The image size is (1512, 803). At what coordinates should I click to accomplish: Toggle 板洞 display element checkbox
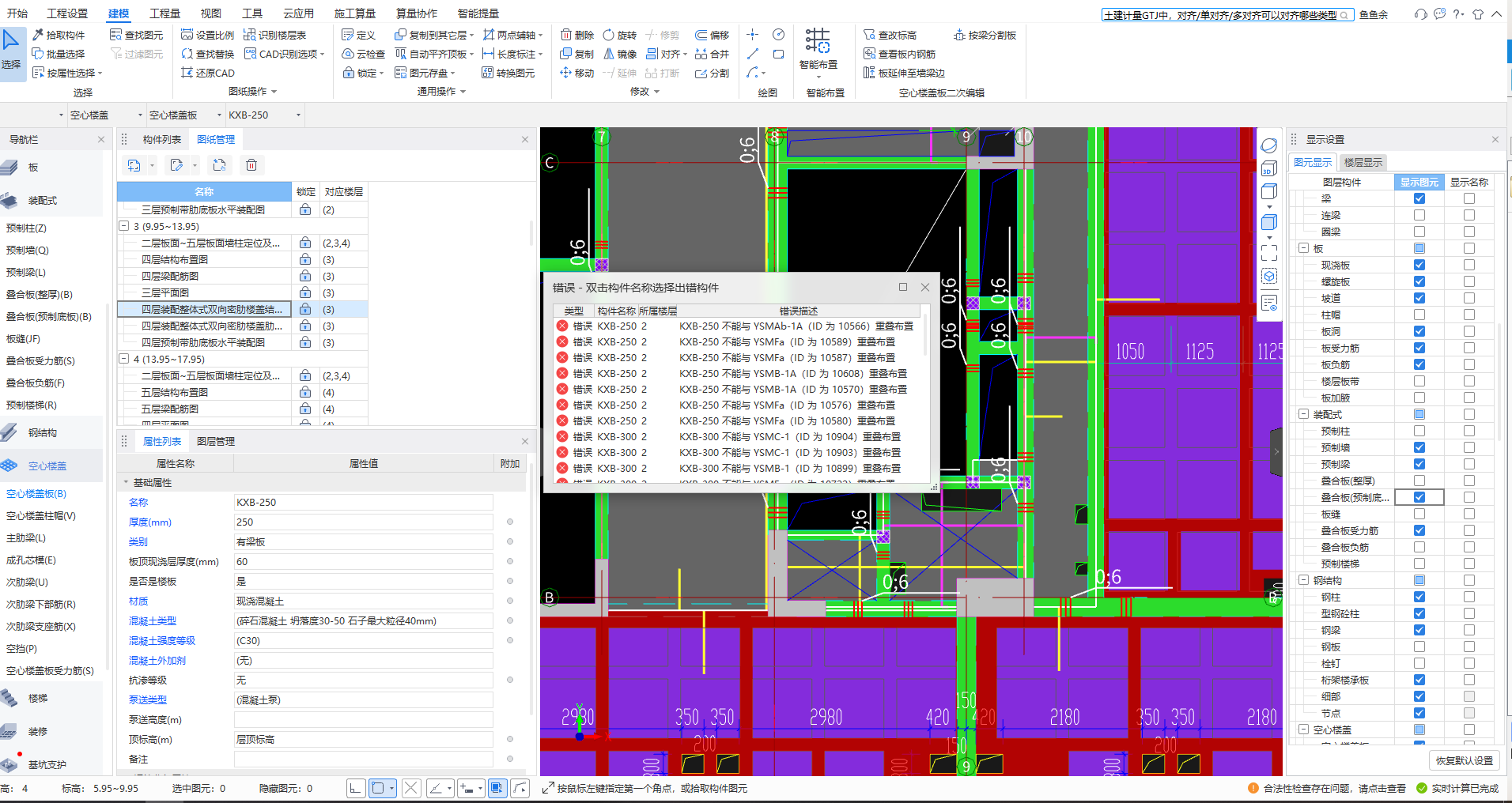point(1419,331)
